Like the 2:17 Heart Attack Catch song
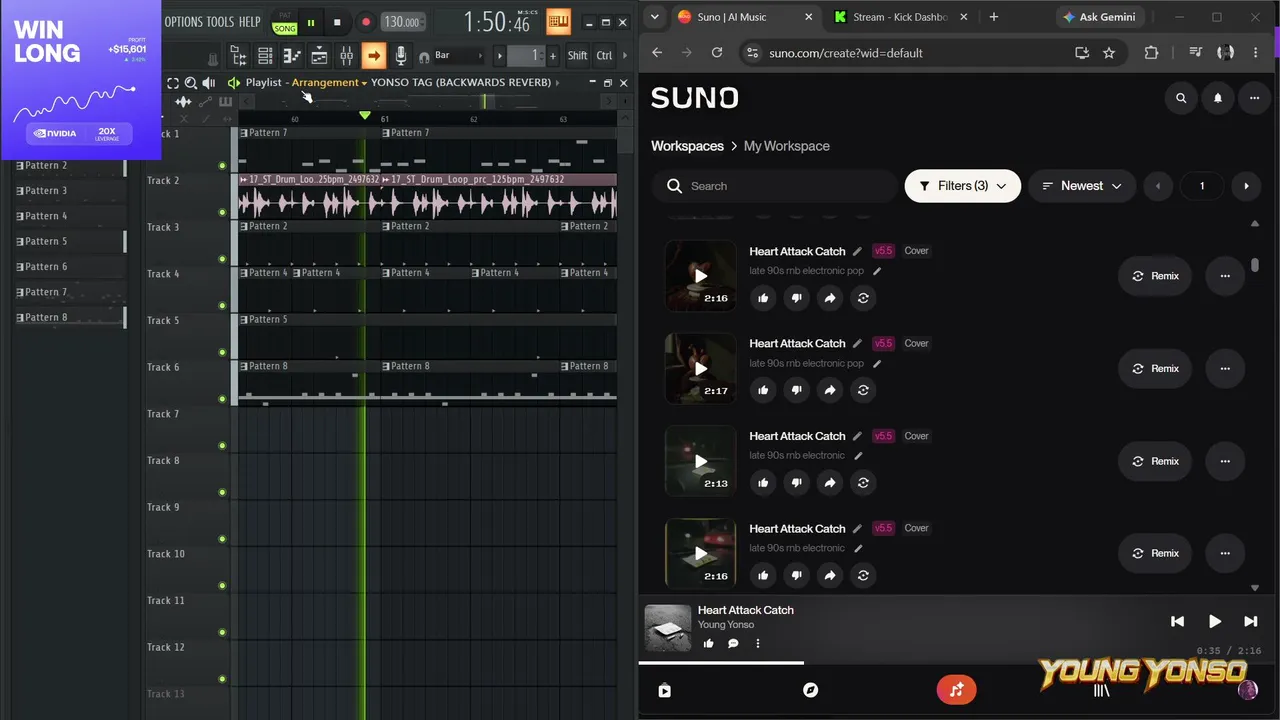 [763, 390]
